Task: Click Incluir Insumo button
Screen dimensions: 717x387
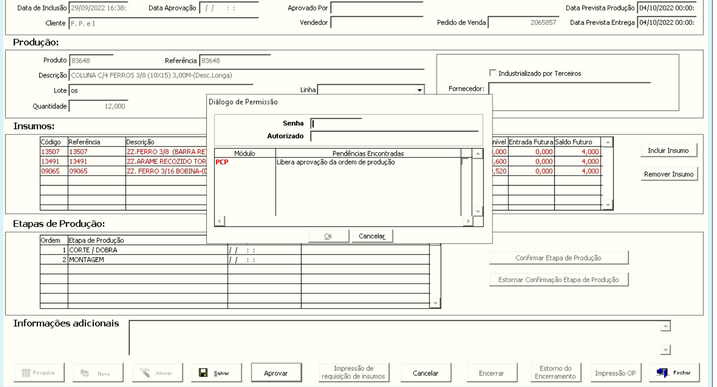Action: tap(668, 150)
